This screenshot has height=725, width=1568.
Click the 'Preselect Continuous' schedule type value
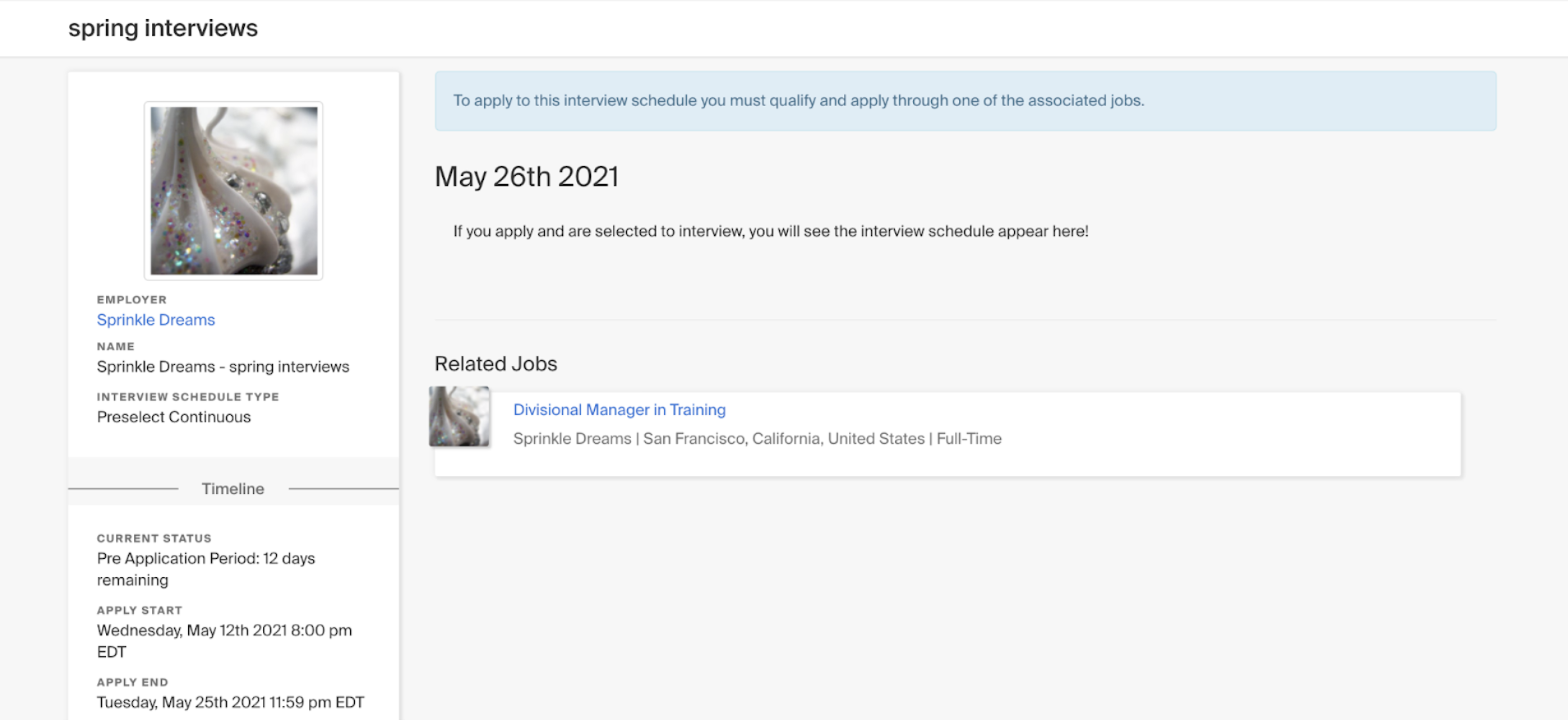tap(173, 417)
